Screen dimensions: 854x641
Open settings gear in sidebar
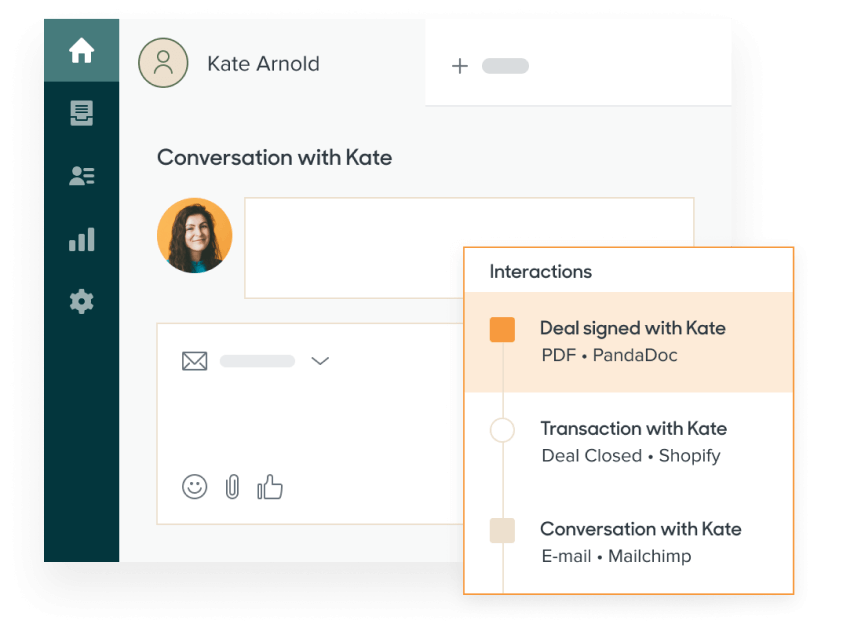[81, 301]
